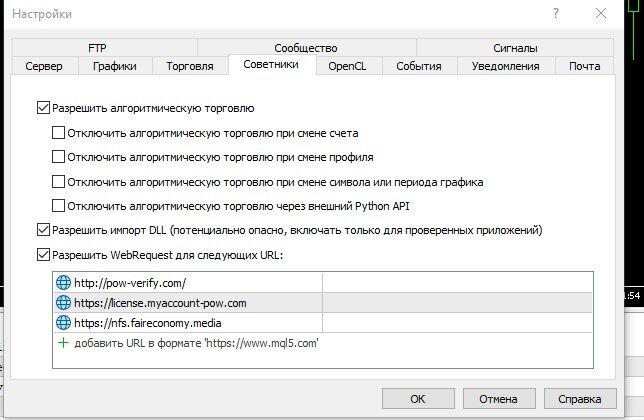
Task: Toggle Разрешить алгоритмическую торговлю checkbox
Action: 43,108
